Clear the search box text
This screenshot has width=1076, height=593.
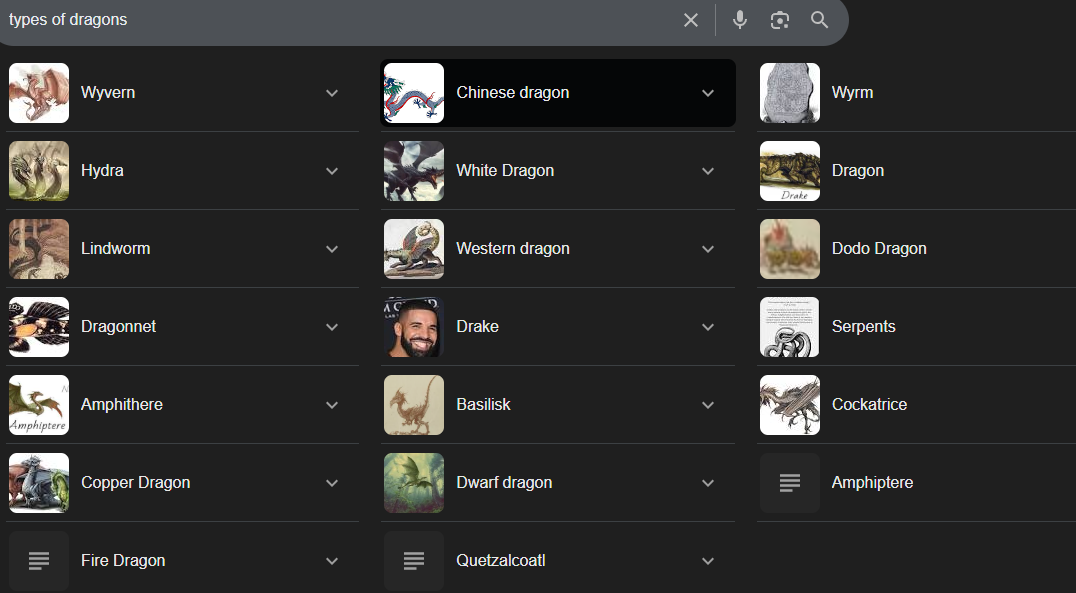point(690,20)
